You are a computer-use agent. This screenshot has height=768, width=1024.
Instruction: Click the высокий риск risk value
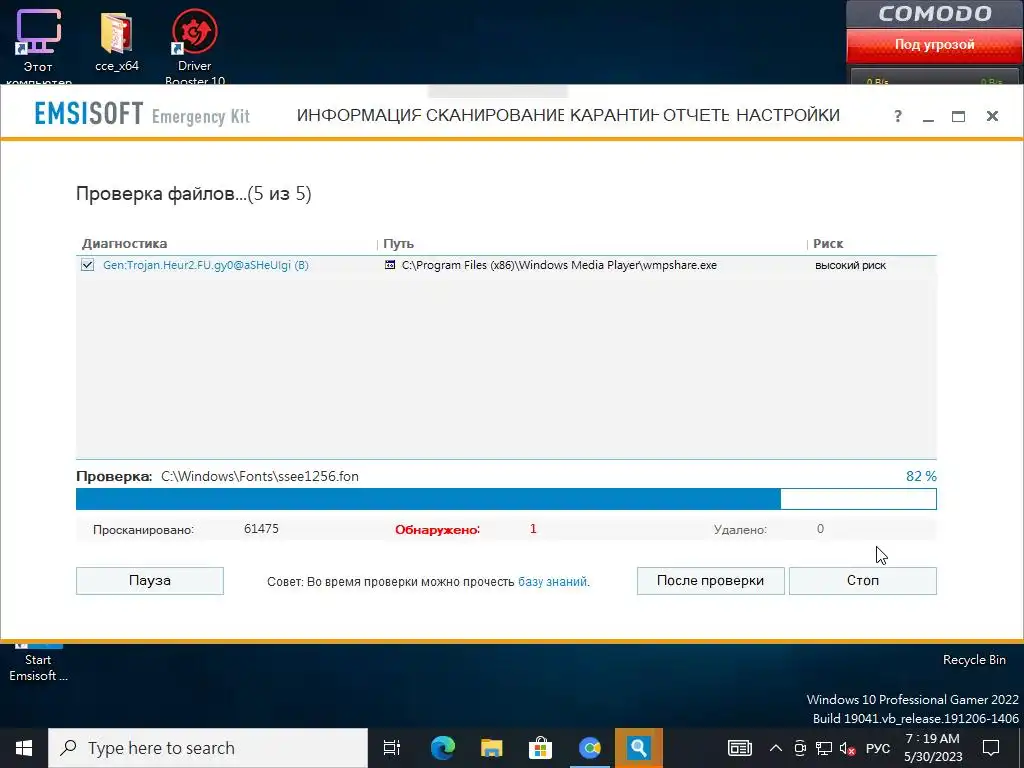[x=850, y=265]
